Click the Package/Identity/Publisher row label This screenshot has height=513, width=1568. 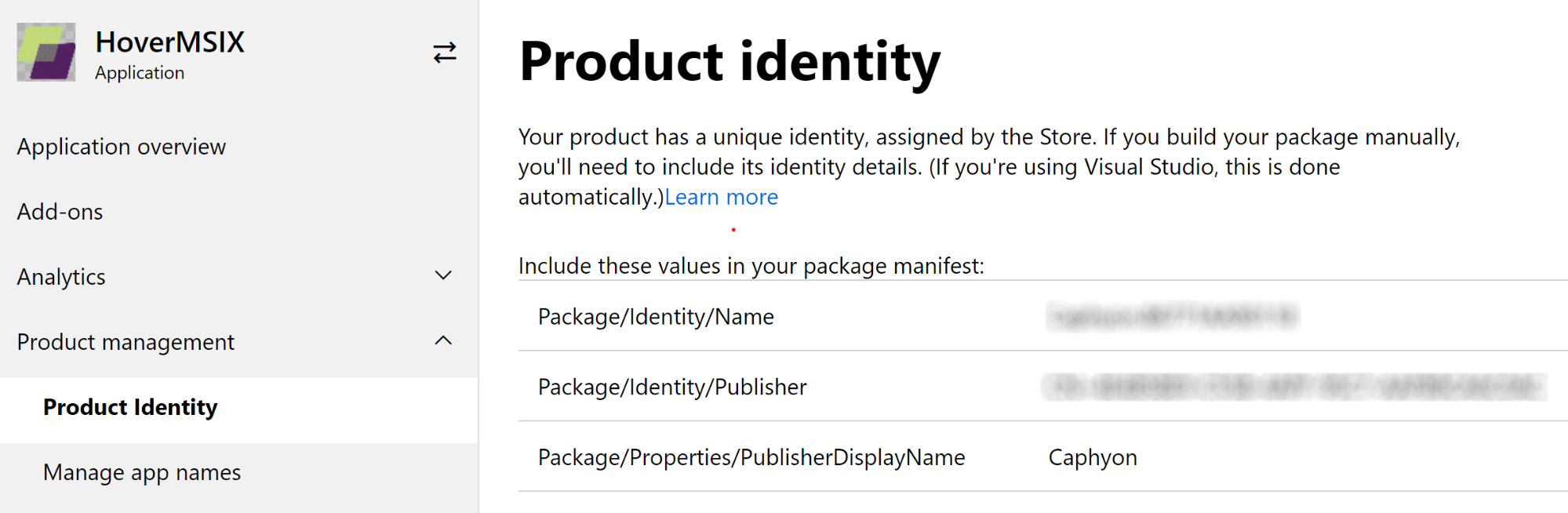(672, 387)
